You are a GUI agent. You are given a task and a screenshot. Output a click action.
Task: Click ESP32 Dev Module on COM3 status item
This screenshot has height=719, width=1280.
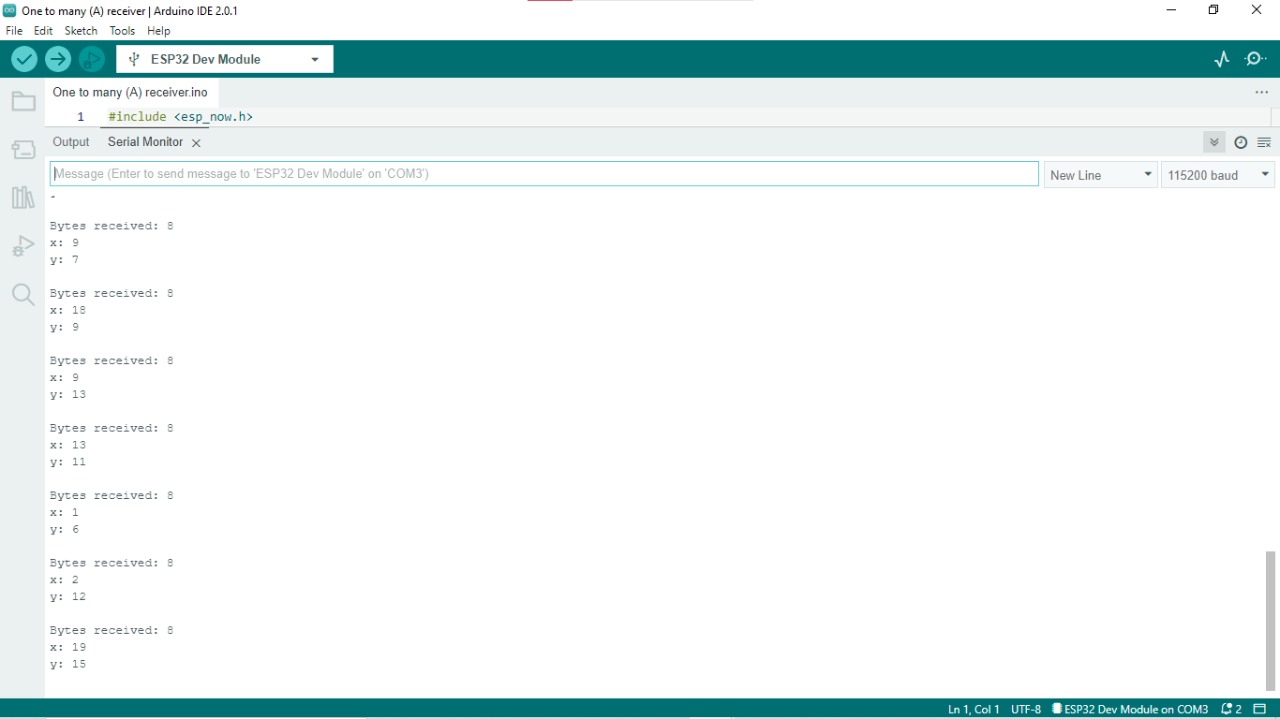click(1130, 709)
